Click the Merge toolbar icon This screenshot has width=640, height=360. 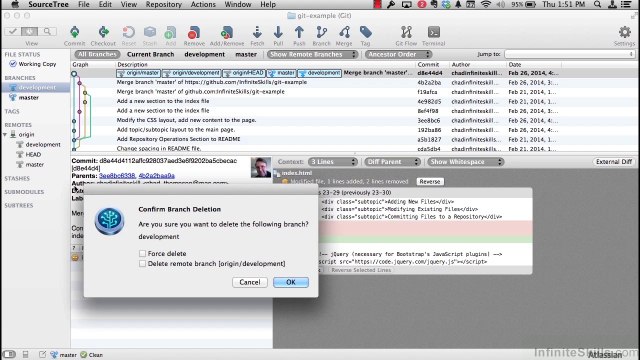[x=344, y=33]
